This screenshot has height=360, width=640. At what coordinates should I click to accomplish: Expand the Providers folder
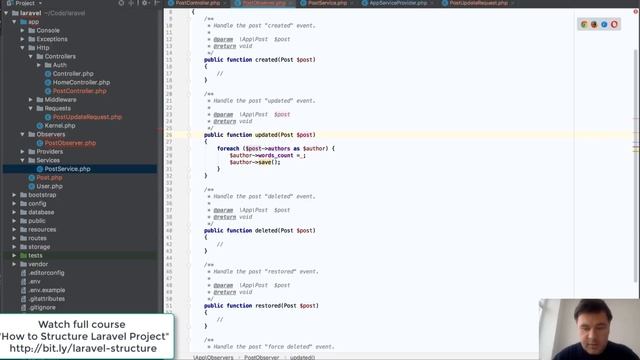pos(22,151)
